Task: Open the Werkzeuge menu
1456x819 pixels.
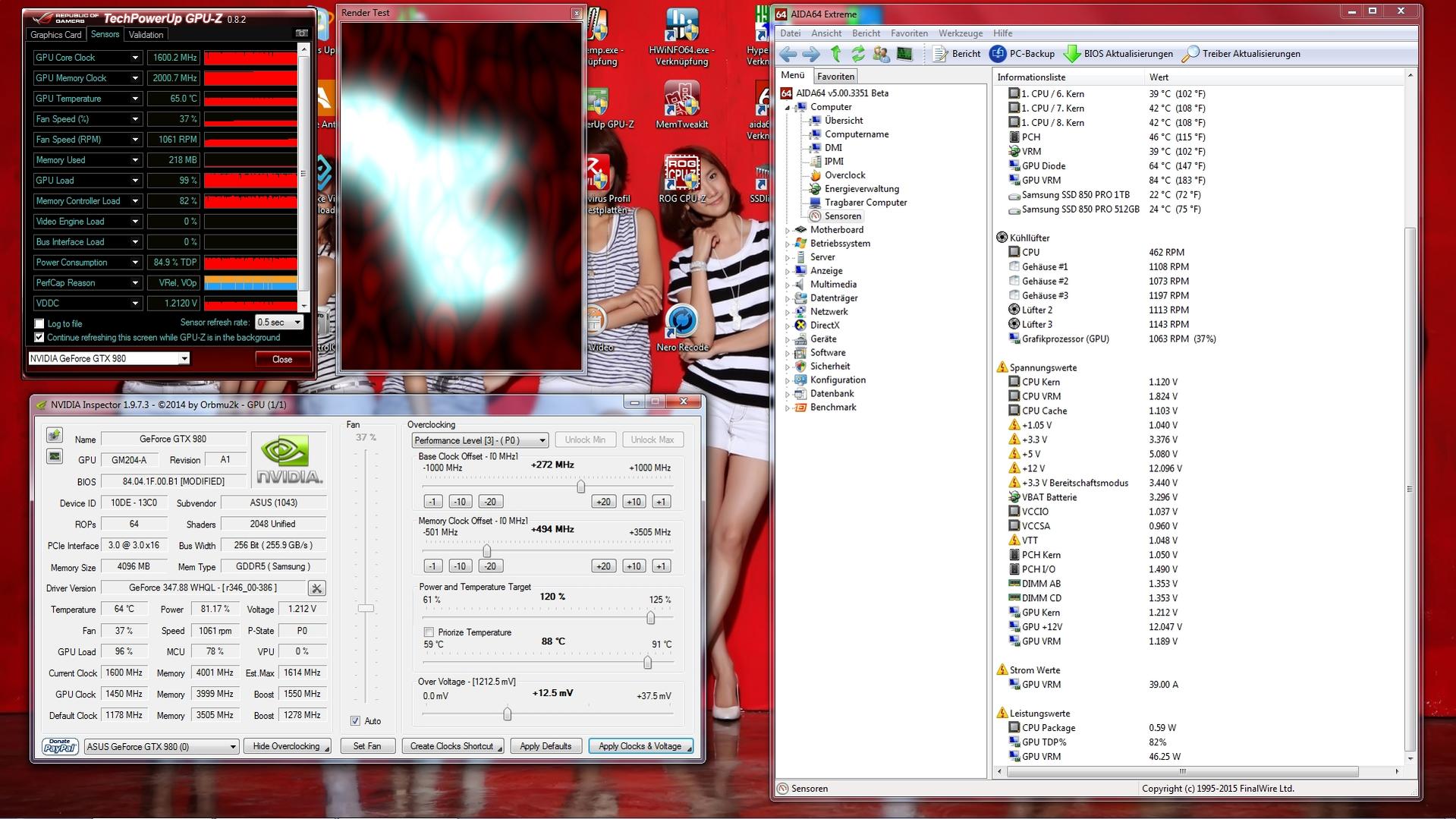Action: click(x=961, y=33)
